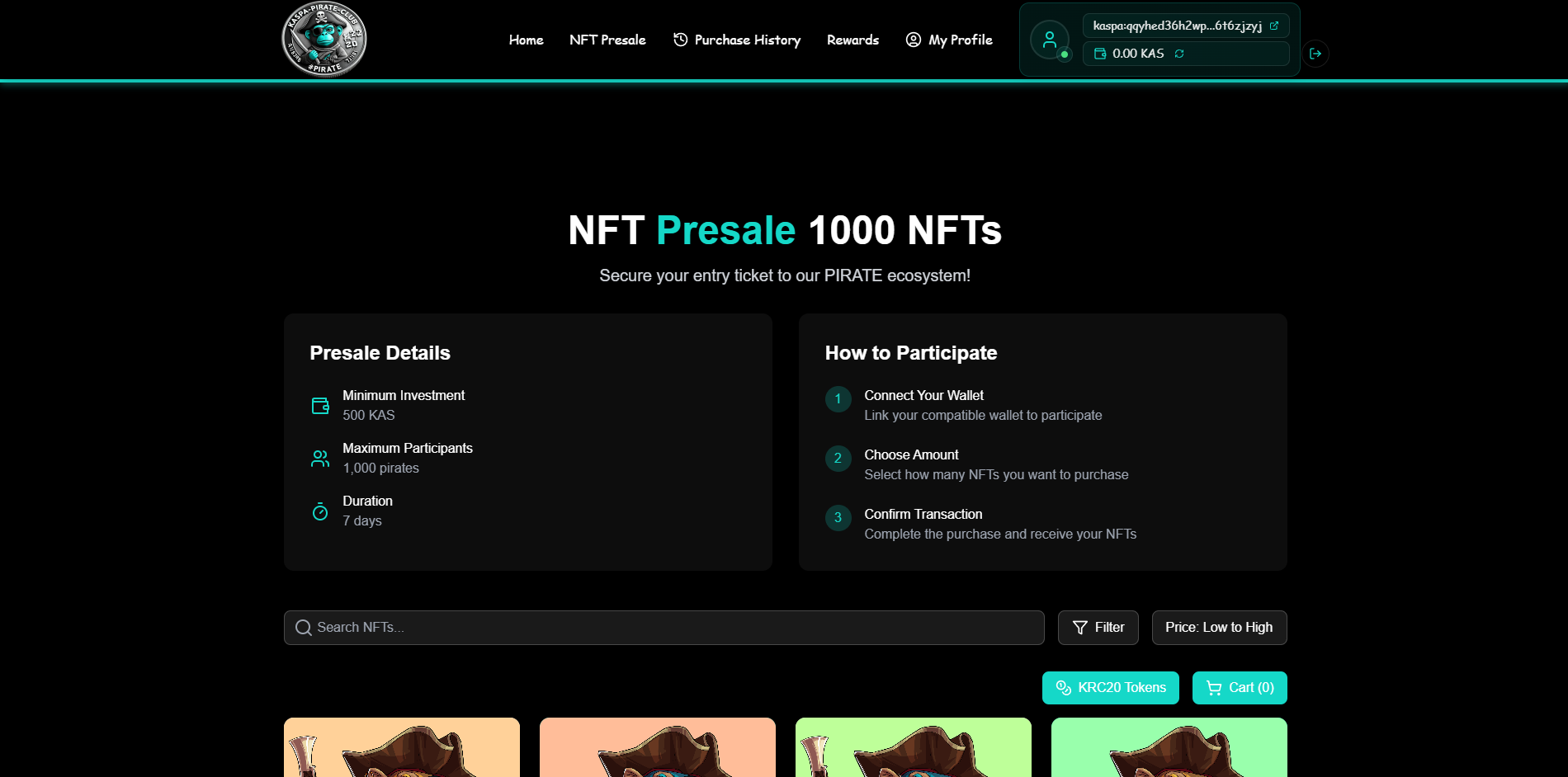
Task: Go to the Home page
Action: [526, 40]
